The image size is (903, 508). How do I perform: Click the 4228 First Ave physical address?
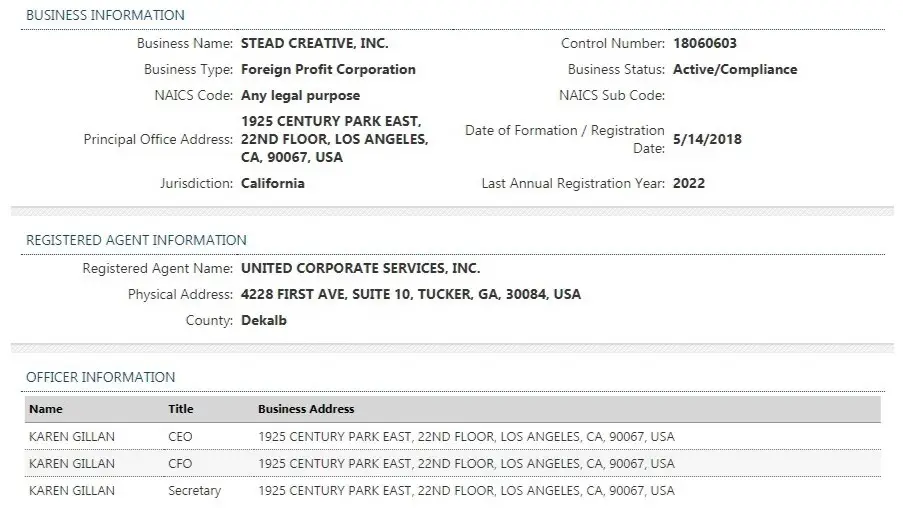(411, 294)
